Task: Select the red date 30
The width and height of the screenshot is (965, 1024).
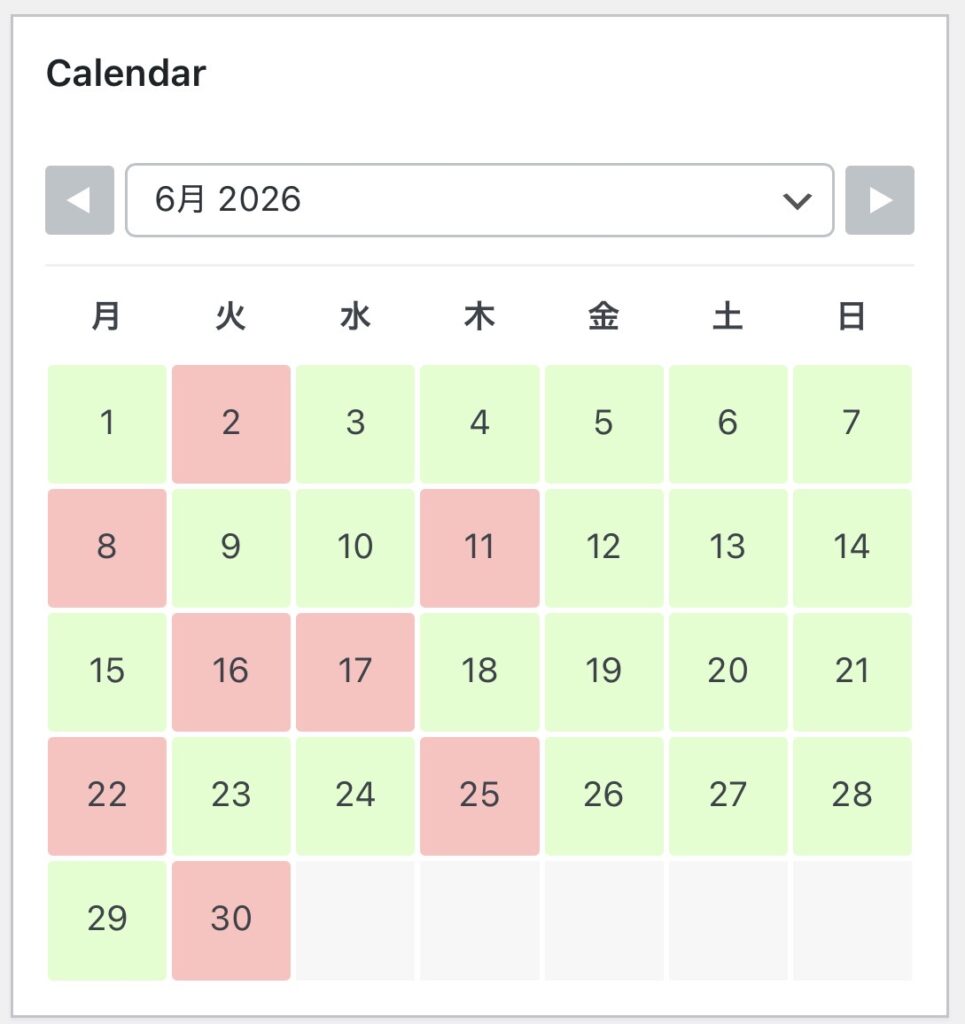Action: pyautogui.click(x=231, y=919)
